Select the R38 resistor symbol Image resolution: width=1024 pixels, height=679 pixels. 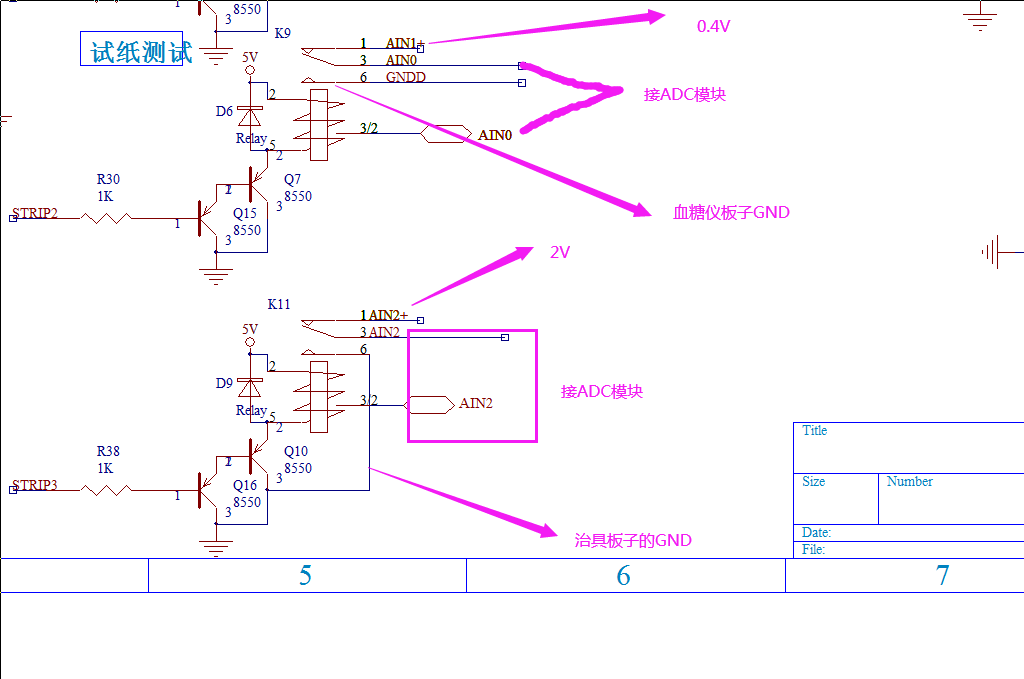(x=106, y=490)
